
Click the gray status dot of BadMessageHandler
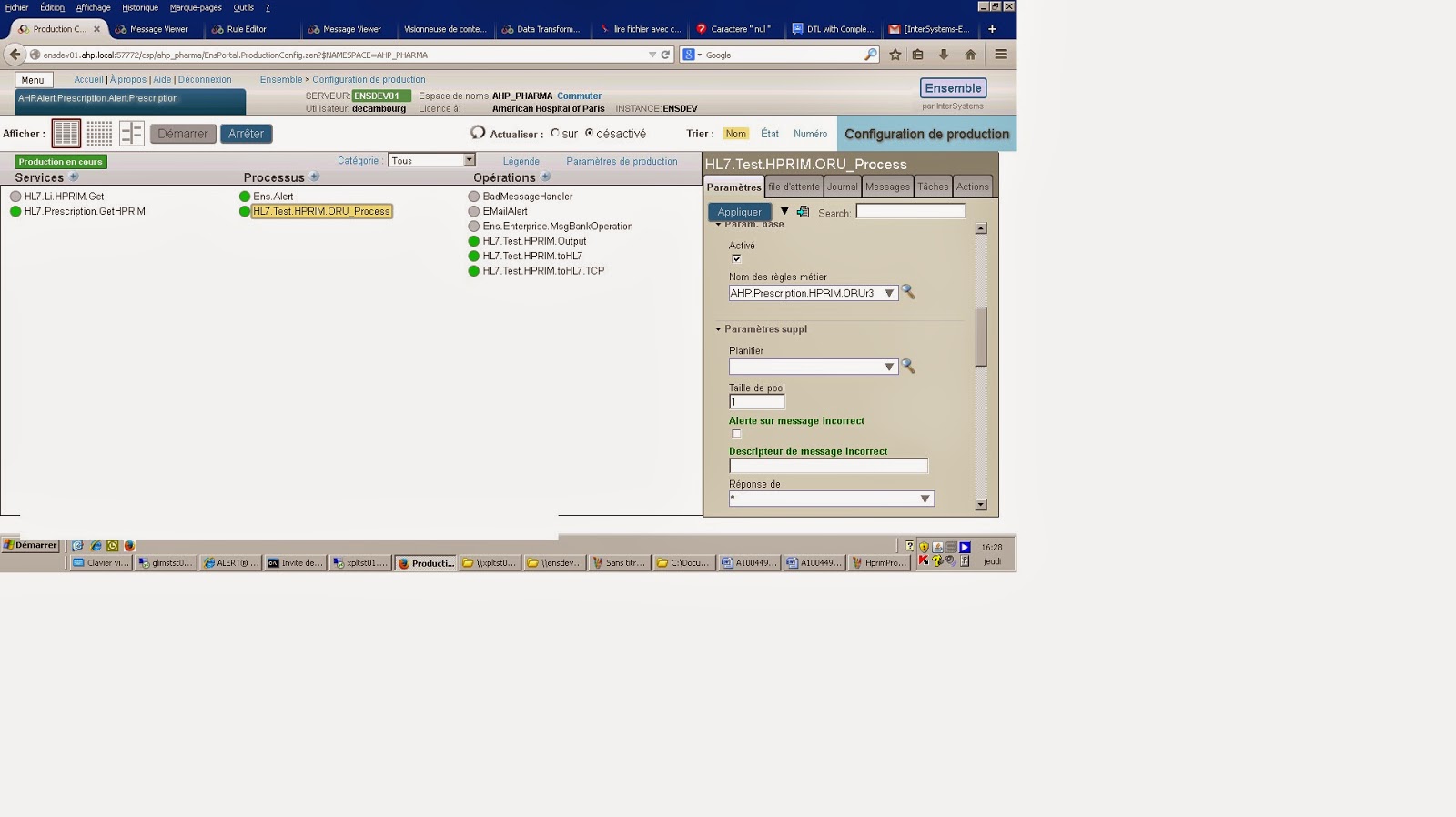[474, 197]
